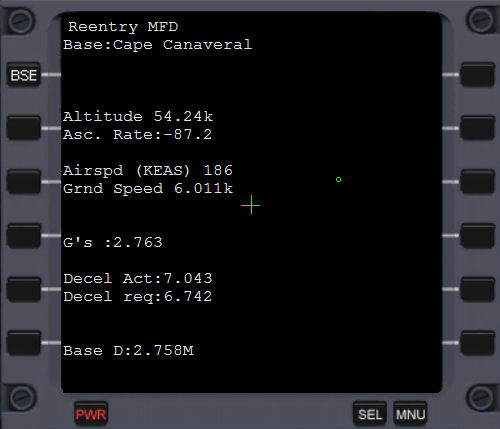Click the blank left button beside Altitude
500x429 pixels.
[24, 128]
